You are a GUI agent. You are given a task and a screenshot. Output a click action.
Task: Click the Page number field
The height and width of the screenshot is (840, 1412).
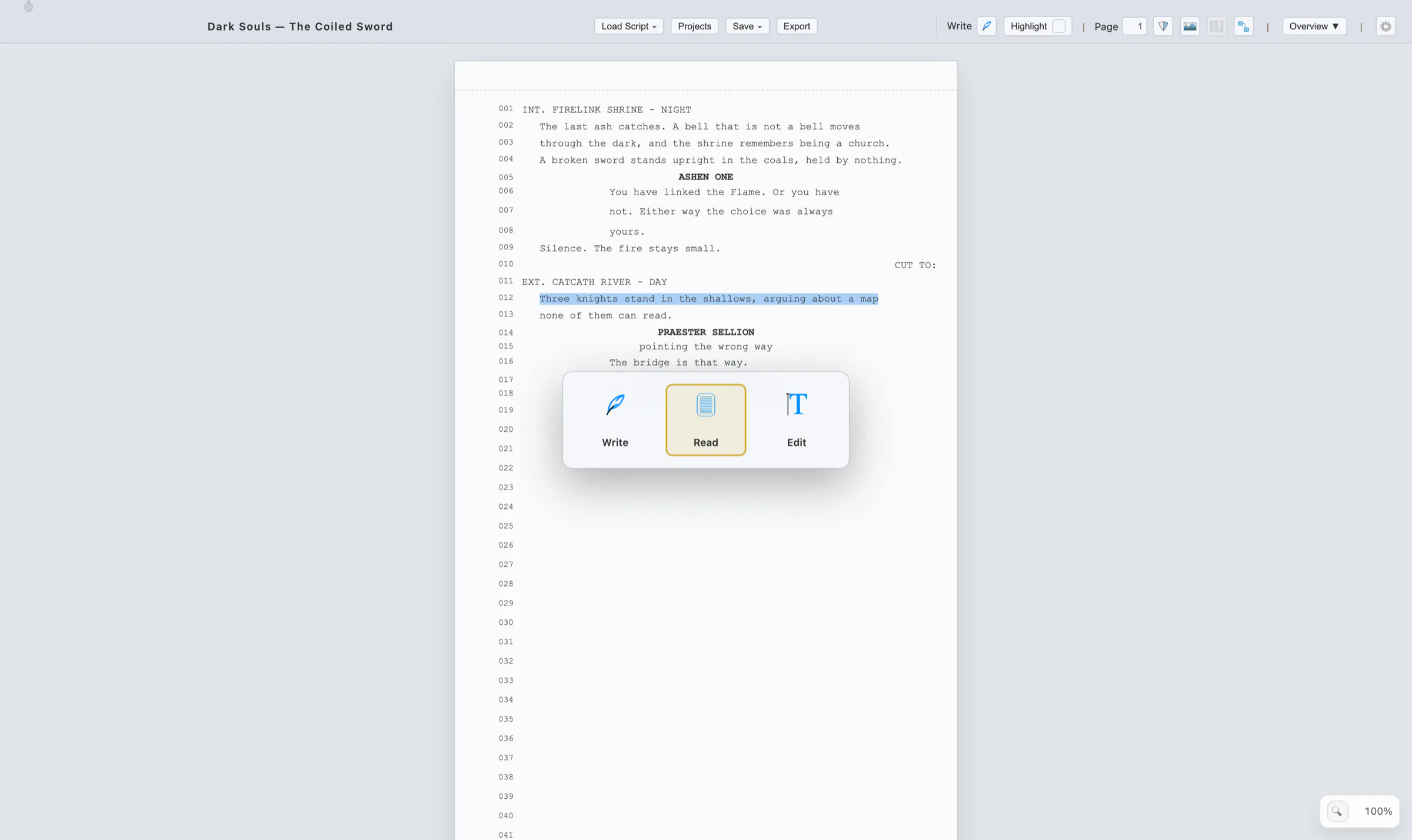pyautogui.click(x=1134, y=26)
